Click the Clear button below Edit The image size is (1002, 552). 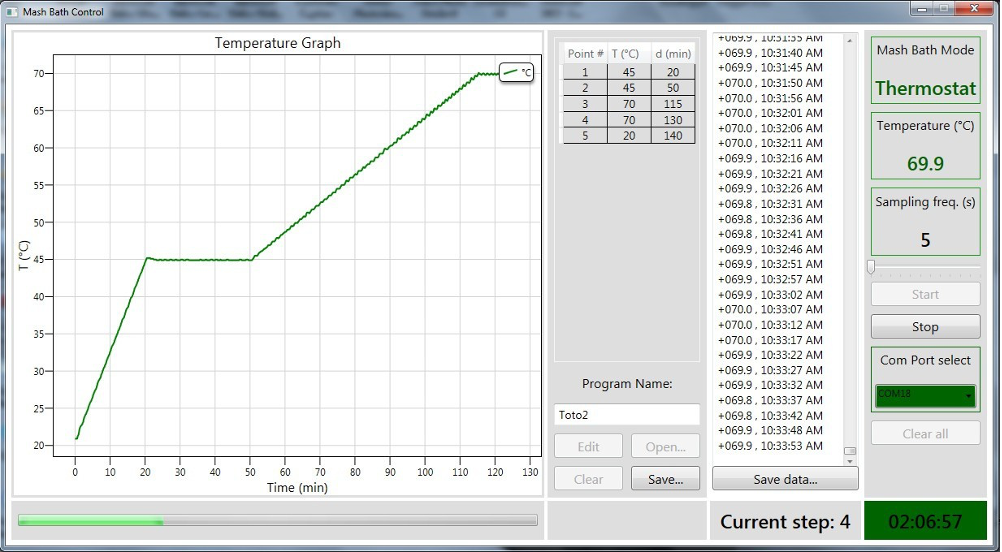click(588, 479)
